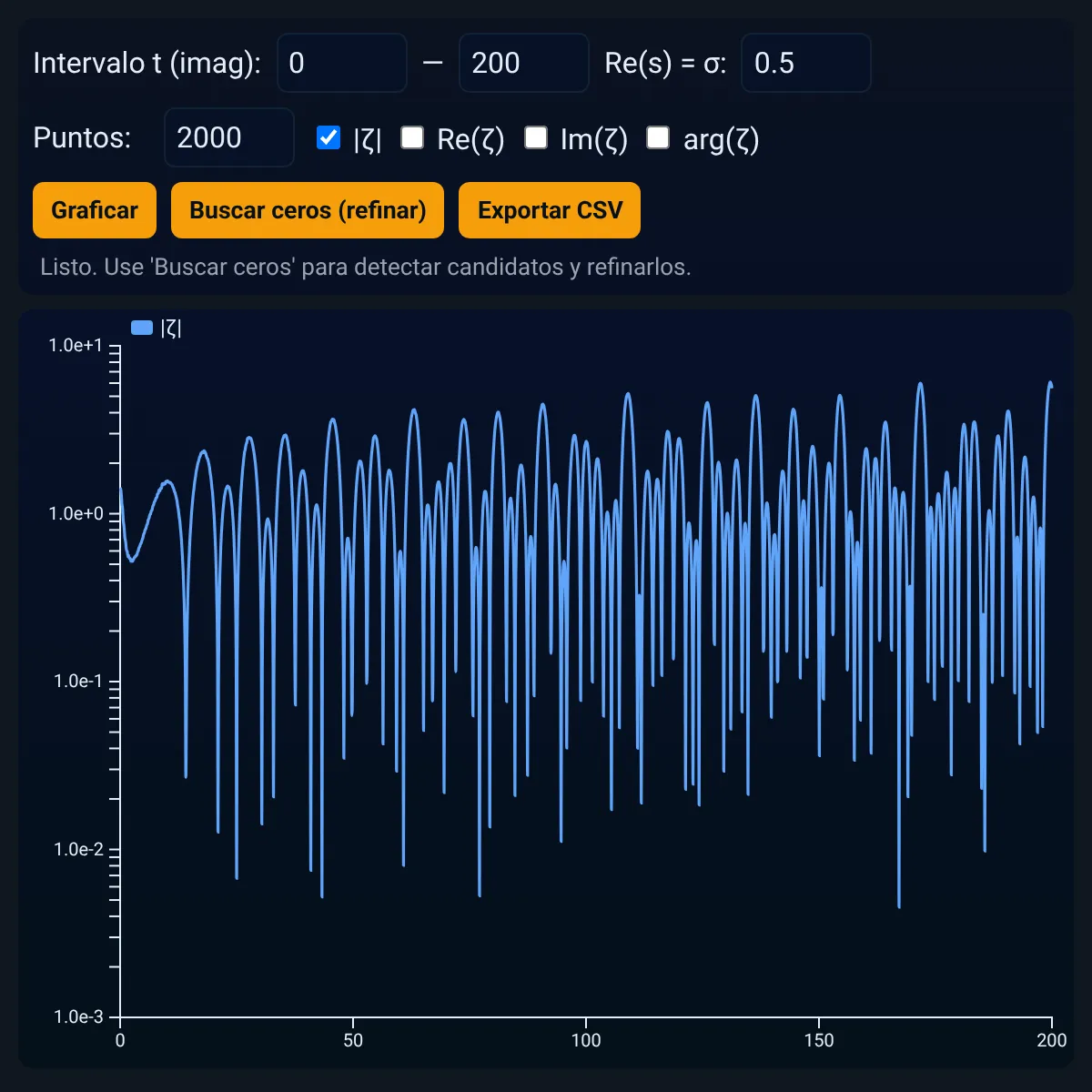The image size is (1092, 1092).
Task: Click the y-axis label 1.0e-2
Action: [78, 849]
